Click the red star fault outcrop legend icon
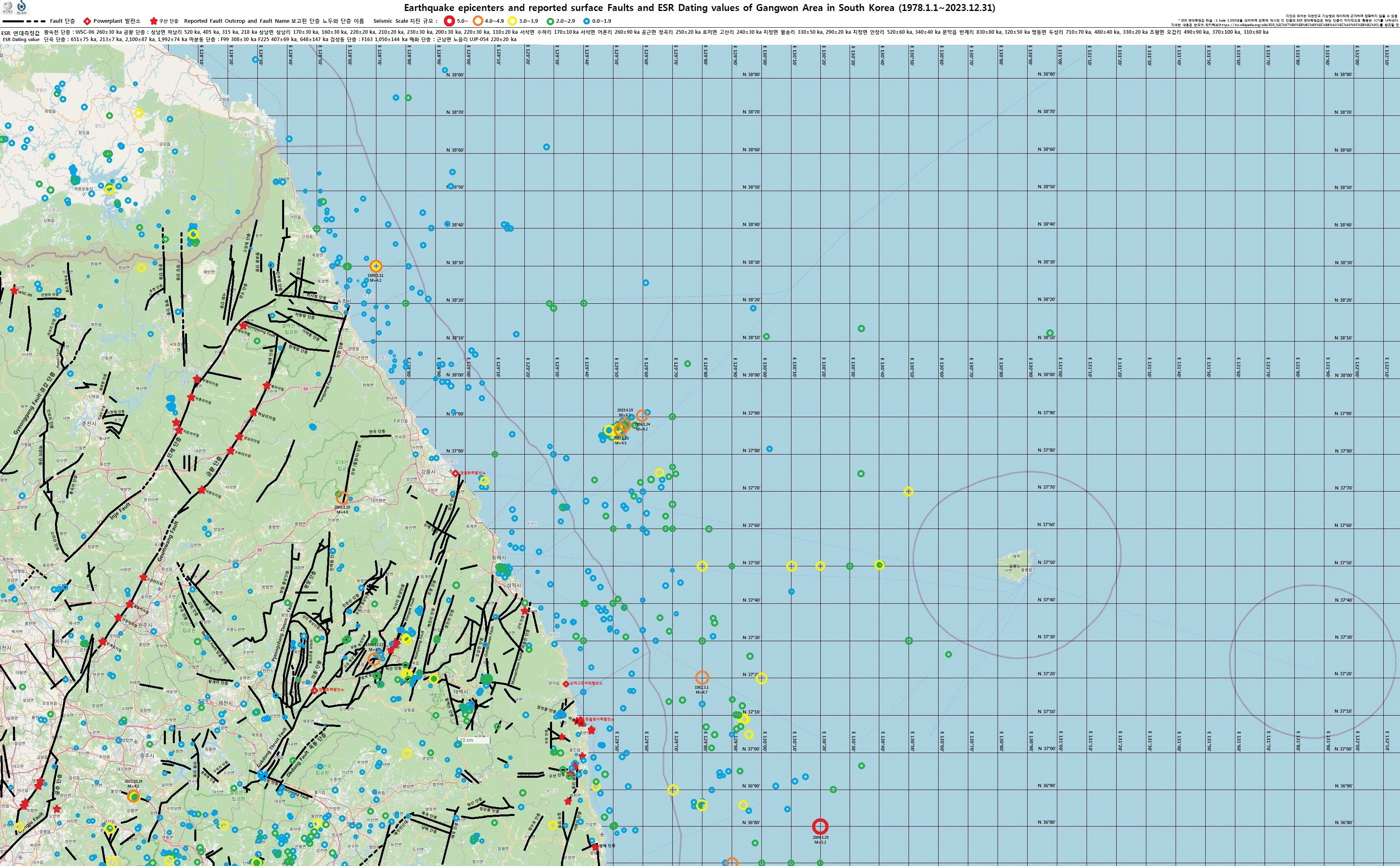The image size is (1400, 866). pos(154,21)
